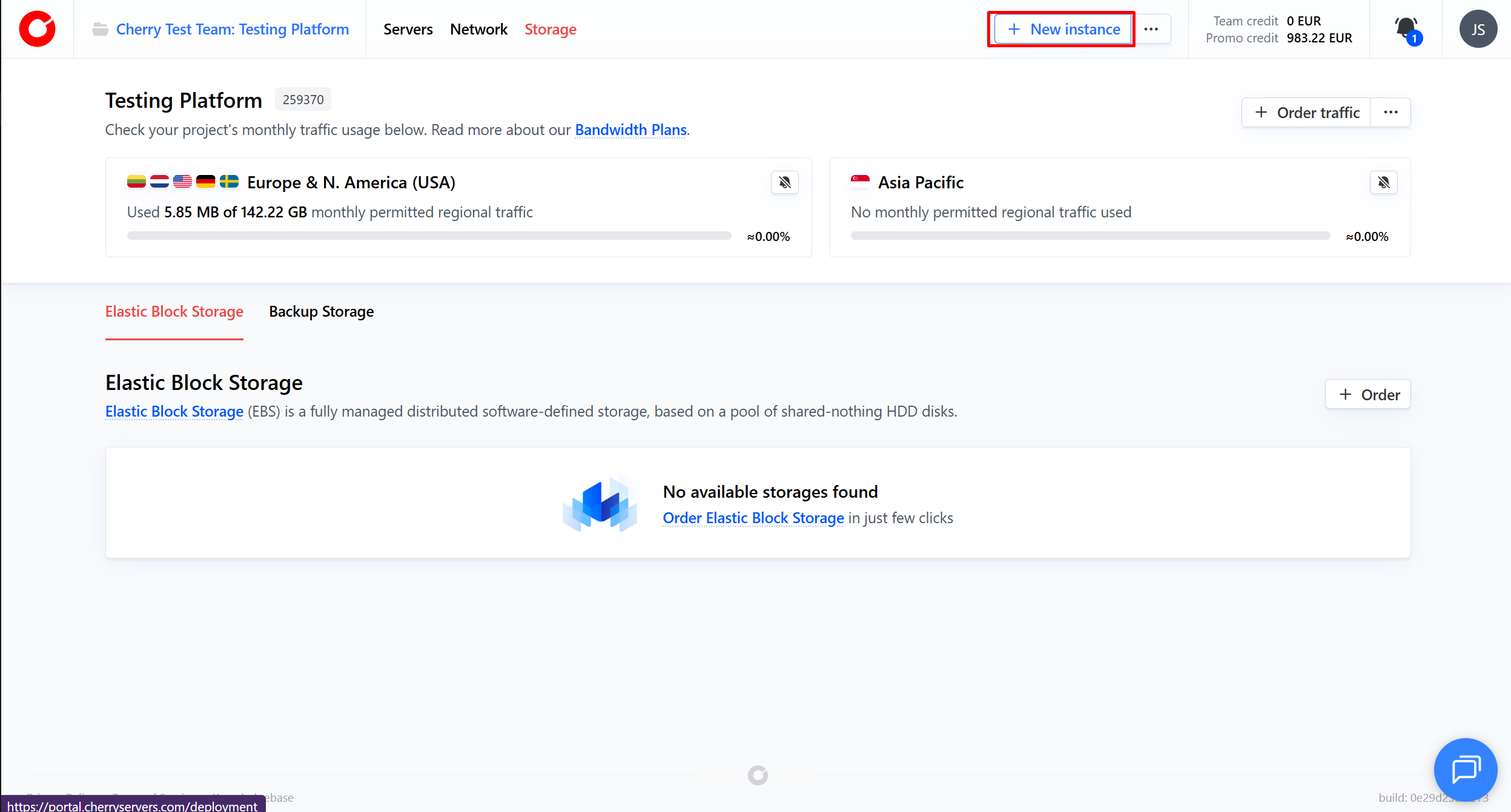Expand more options next to New instance
The height and width of the screenshot is (812, 1511).
1151,29
